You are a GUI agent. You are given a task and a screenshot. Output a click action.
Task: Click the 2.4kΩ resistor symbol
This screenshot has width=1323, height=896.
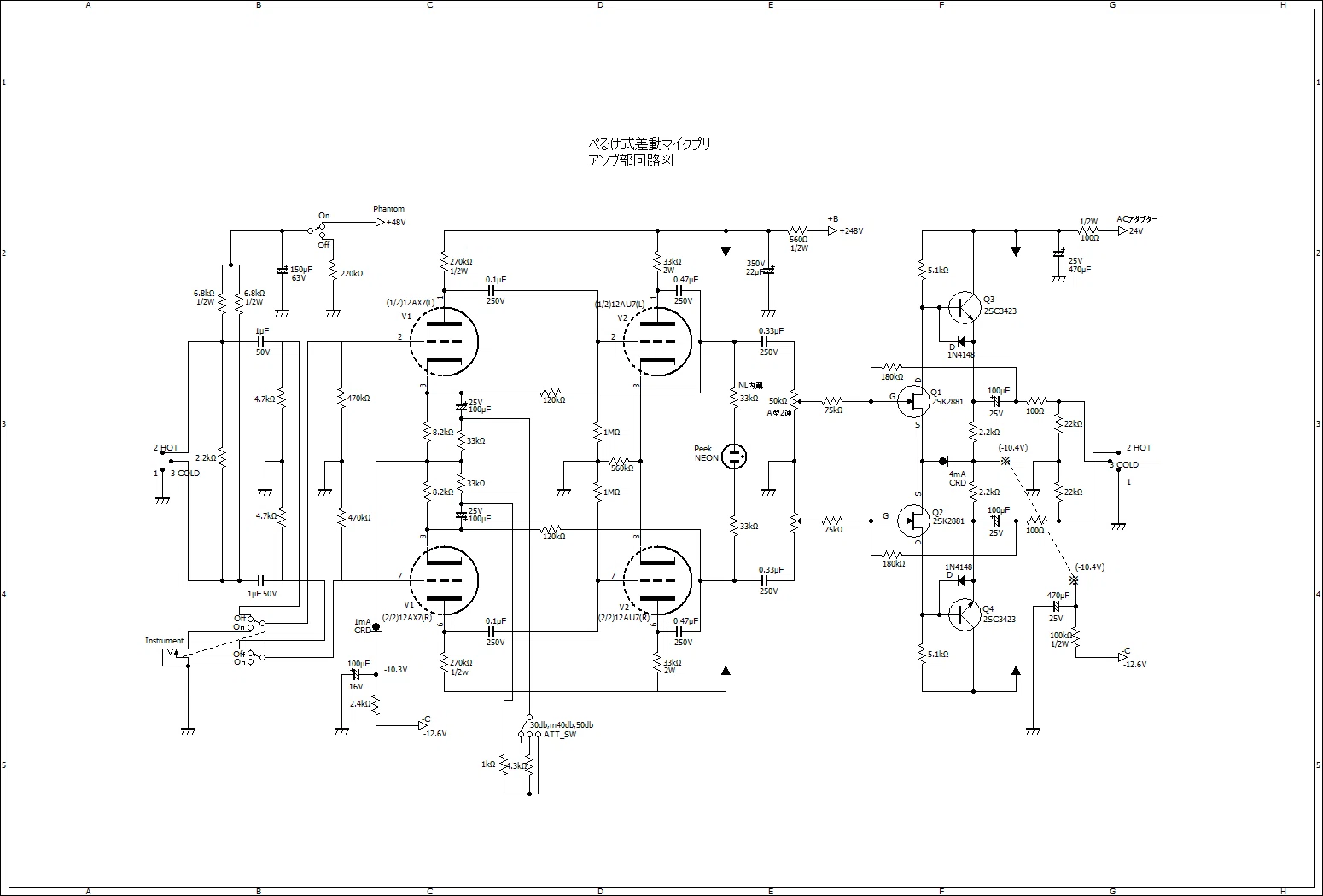[x=376, y=704]
